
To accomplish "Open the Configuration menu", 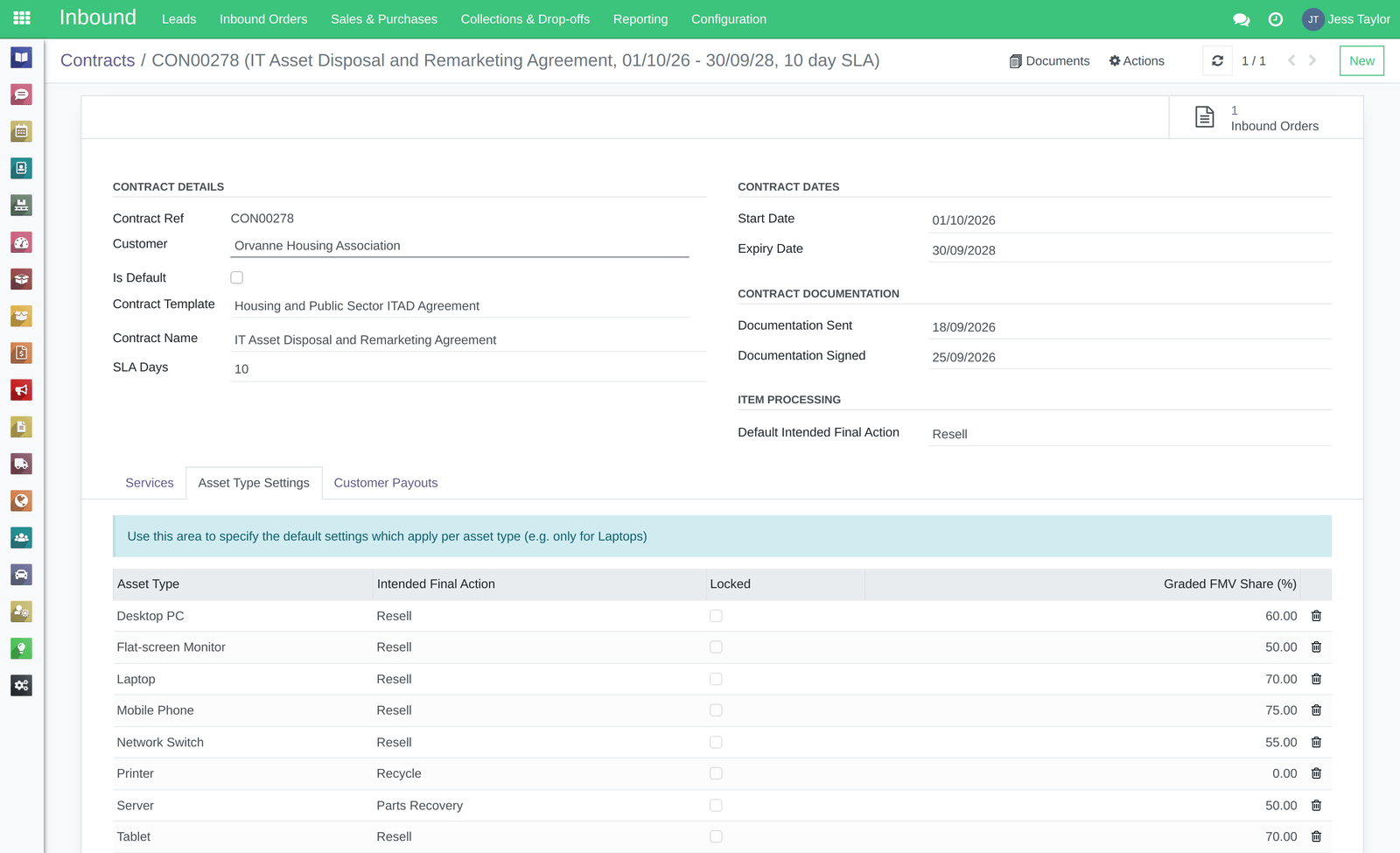I will point(729,19).
